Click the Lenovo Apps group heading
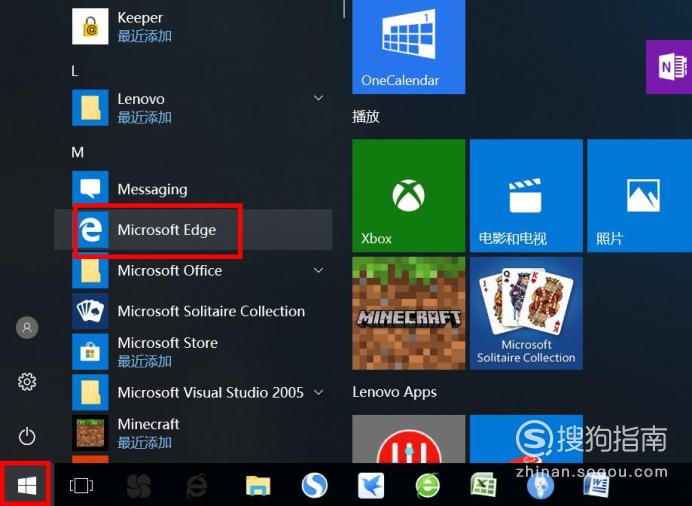 [395, 392]
